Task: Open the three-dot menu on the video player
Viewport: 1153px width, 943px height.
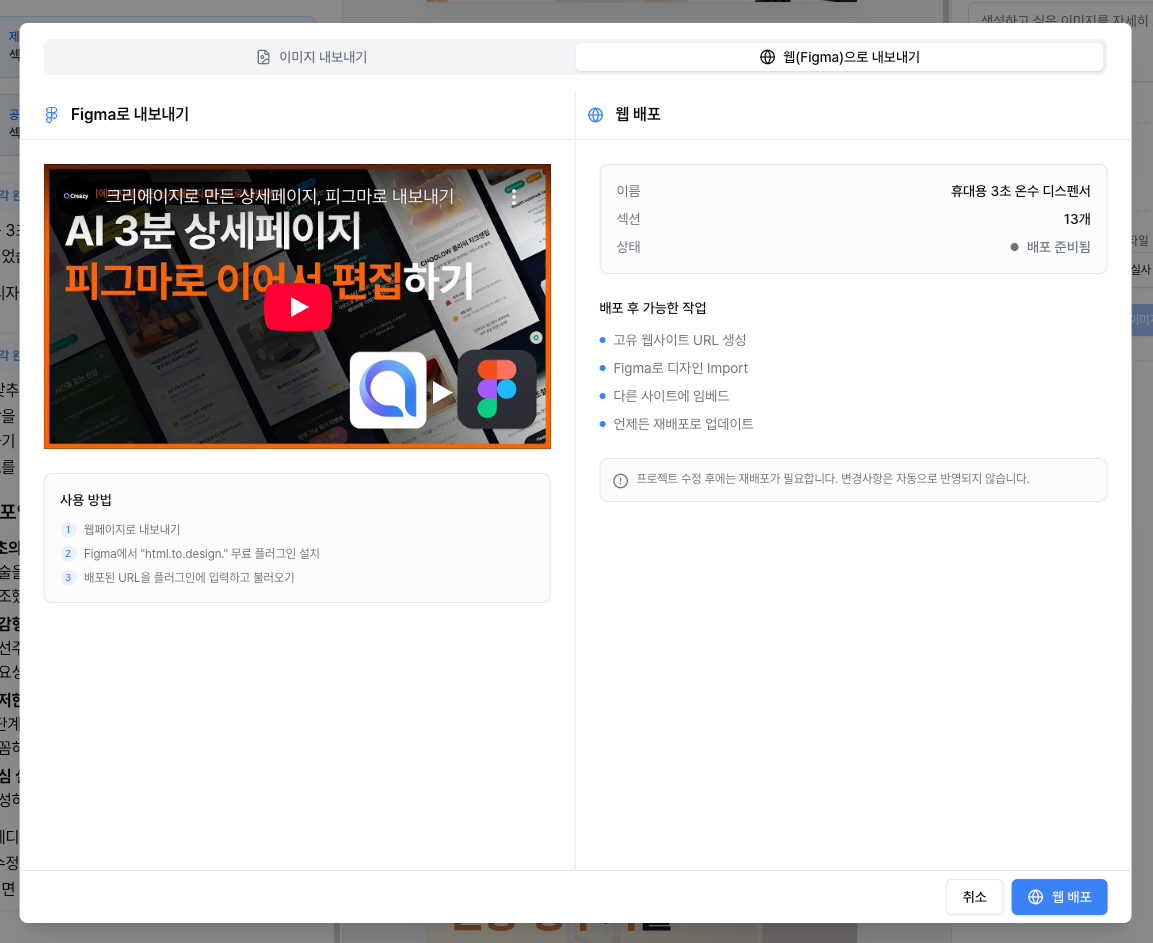Action: pyautogui.click(x=514, y=198)
